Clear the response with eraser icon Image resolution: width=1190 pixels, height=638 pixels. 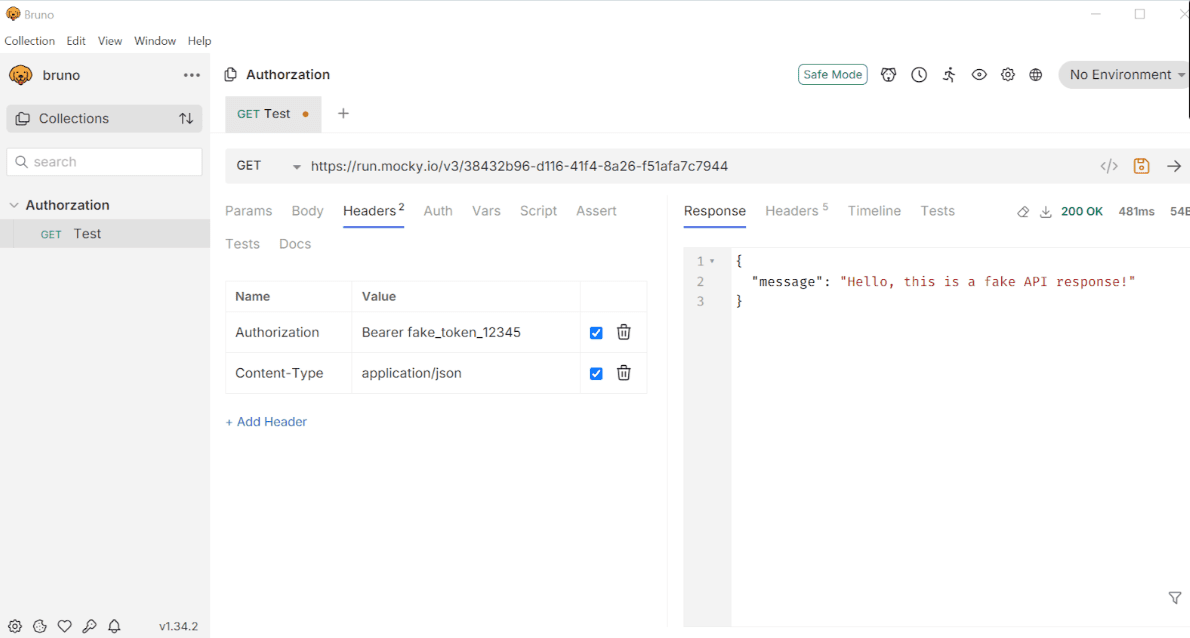click(x=1023, y=212)
